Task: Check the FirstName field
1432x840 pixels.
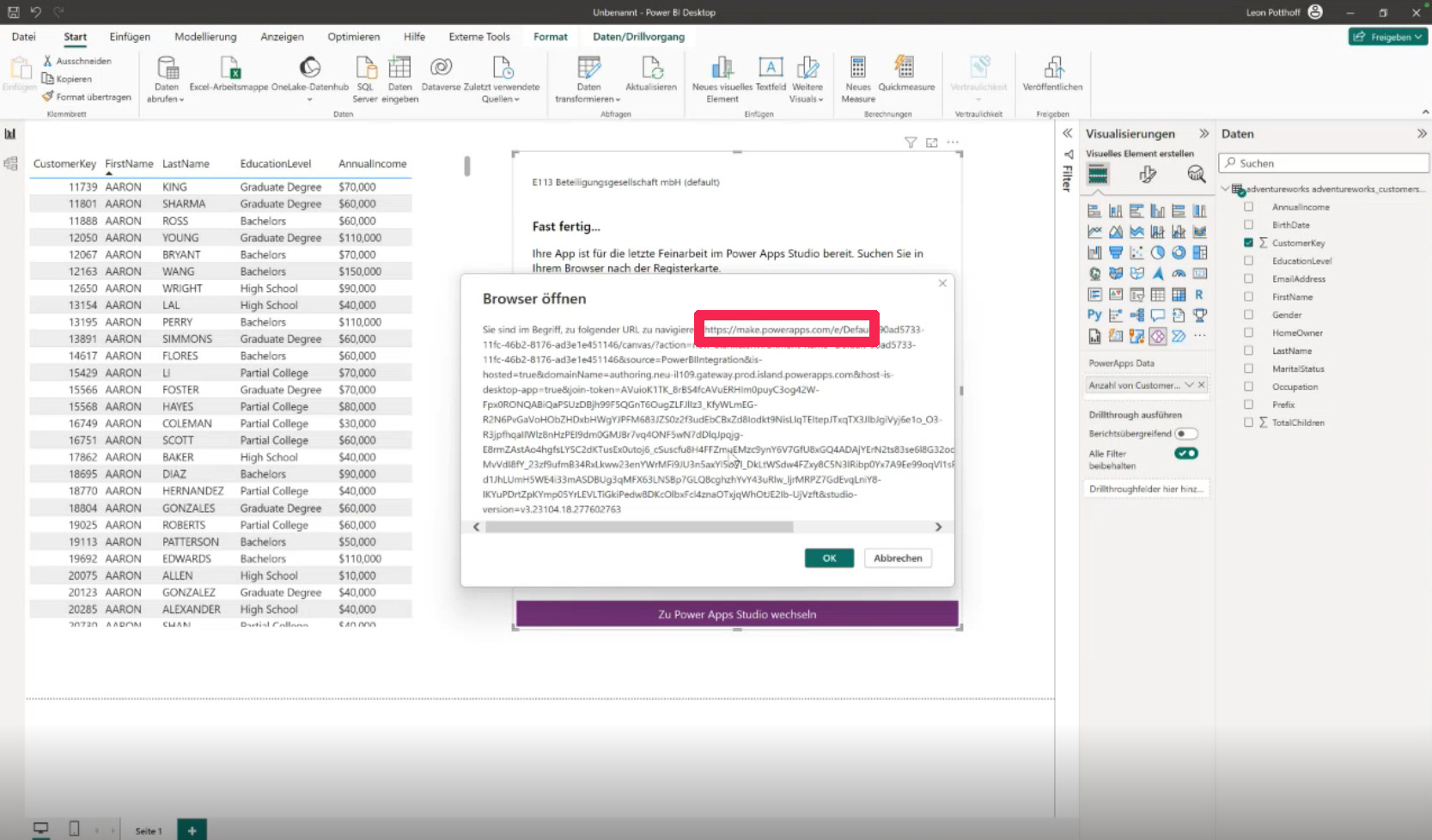Action: click(1249, 297)
